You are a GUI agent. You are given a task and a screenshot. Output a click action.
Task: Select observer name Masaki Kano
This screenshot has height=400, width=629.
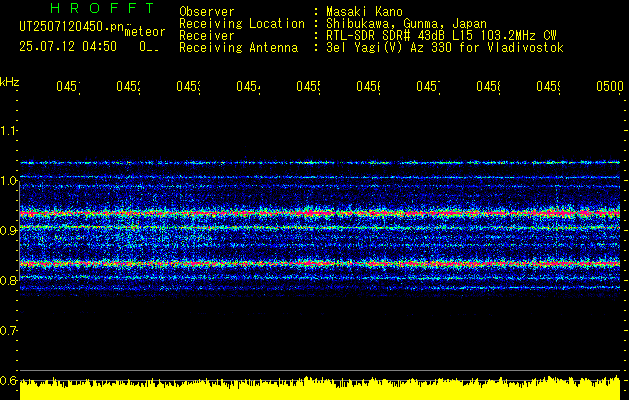364,12
